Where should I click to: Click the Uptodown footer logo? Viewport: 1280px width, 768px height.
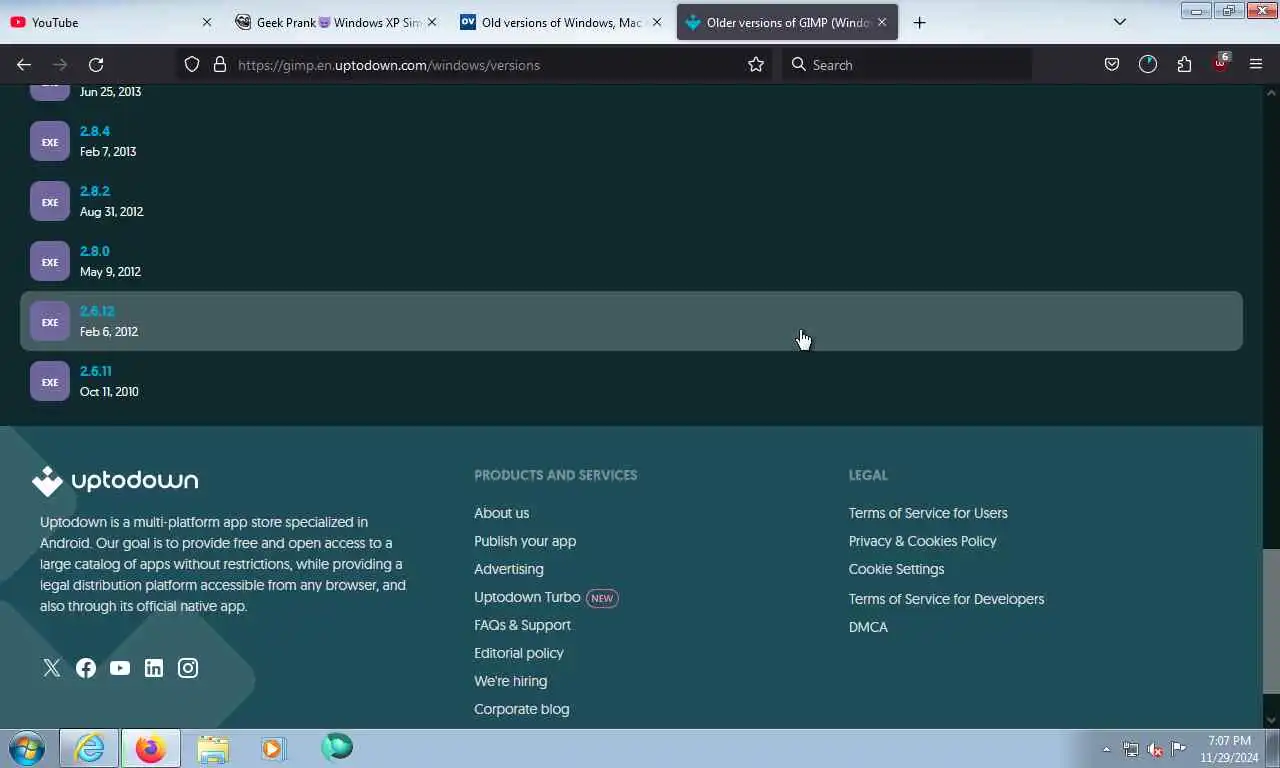(115, 481)
